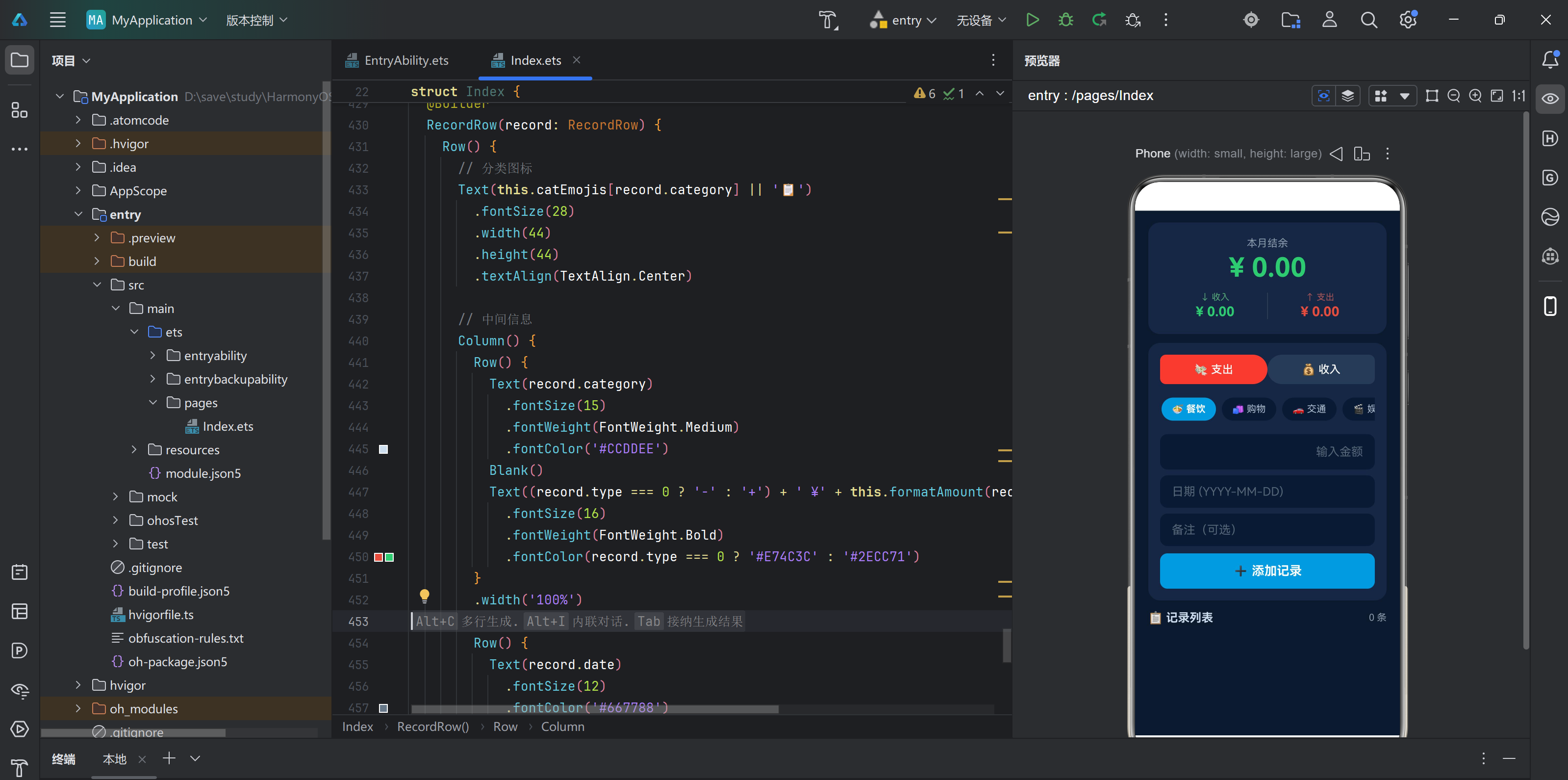
Task: Open the entry run configuration dropdown
Action: coord(903,20)
